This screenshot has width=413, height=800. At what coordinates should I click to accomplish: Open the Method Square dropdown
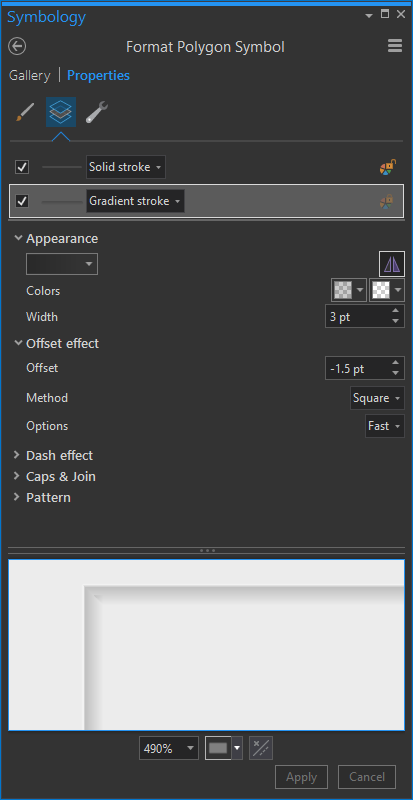378,398
